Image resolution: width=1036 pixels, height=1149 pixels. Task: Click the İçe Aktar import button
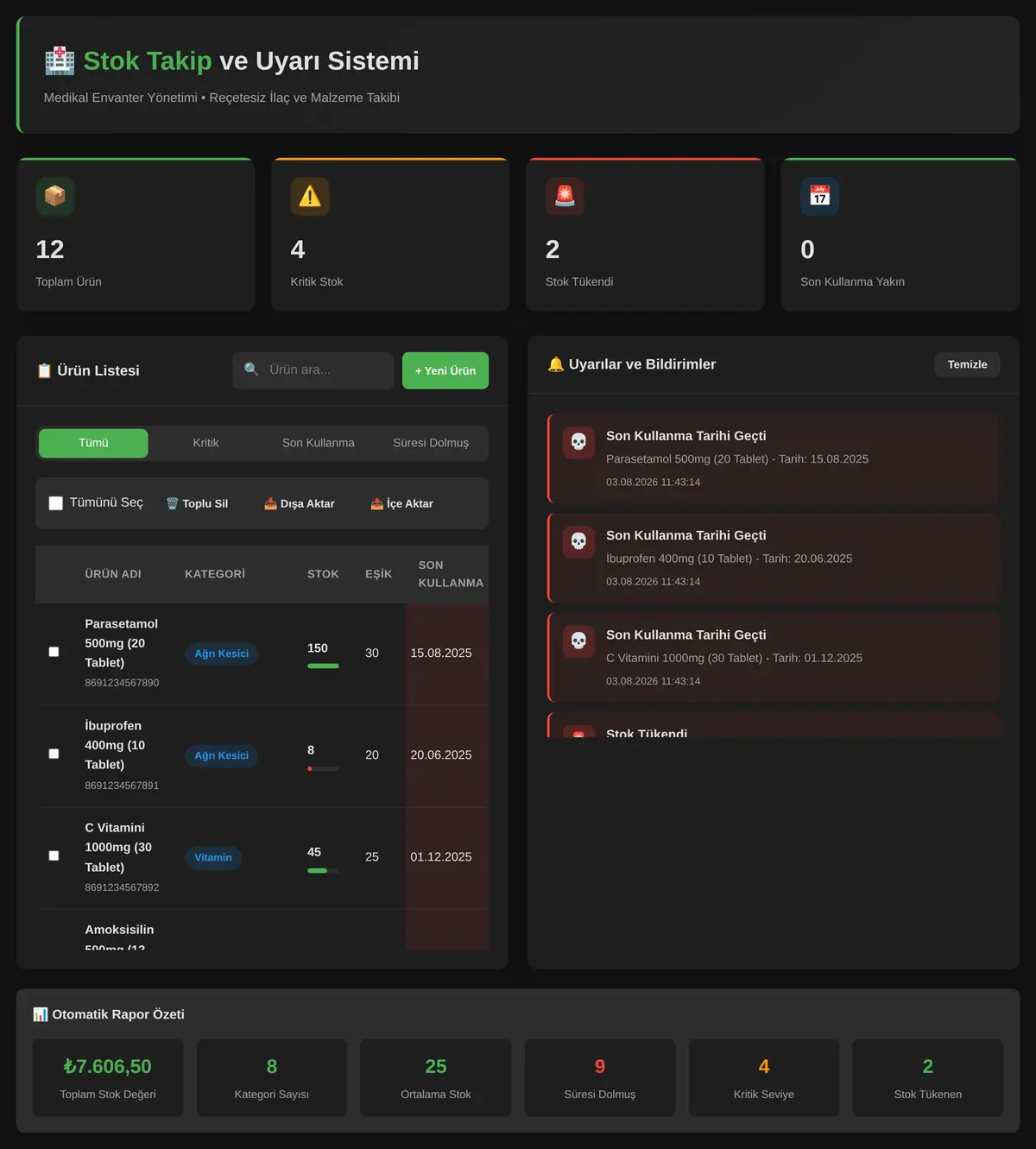click(401, 503)
